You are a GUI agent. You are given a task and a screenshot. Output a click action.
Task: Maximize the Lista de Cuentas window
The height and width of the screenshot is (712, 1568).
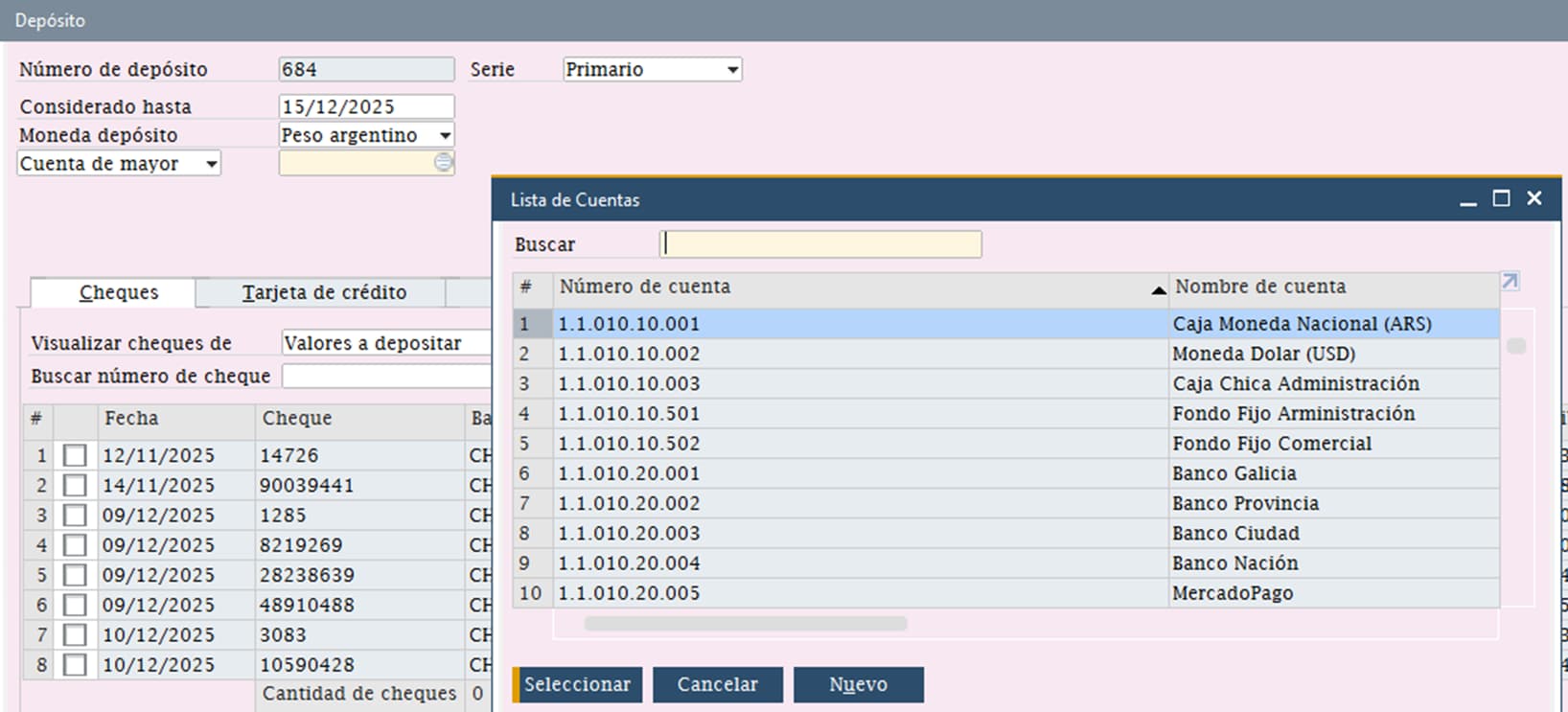[1501, 198]
